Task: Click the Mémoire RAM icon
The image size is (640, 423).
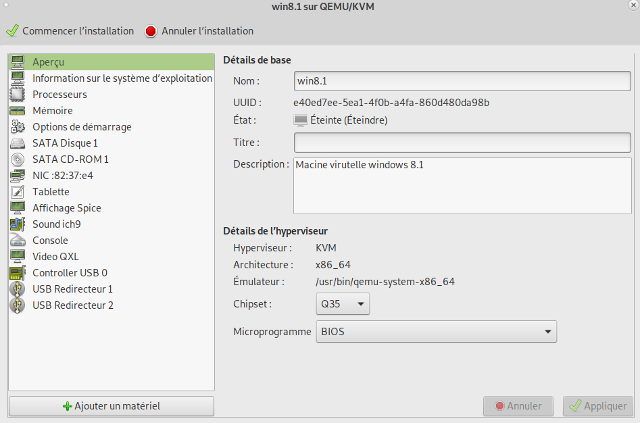Action: pos(18,111)
